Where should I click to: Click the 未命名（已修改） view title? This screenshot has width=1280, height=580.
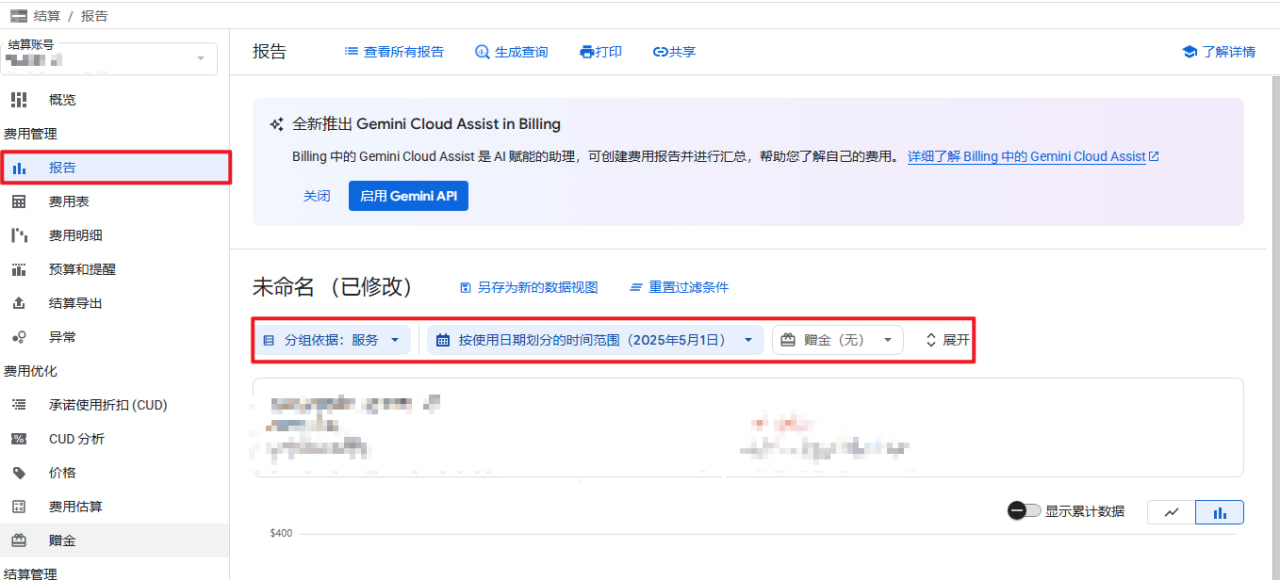click(x=333, y=287)
